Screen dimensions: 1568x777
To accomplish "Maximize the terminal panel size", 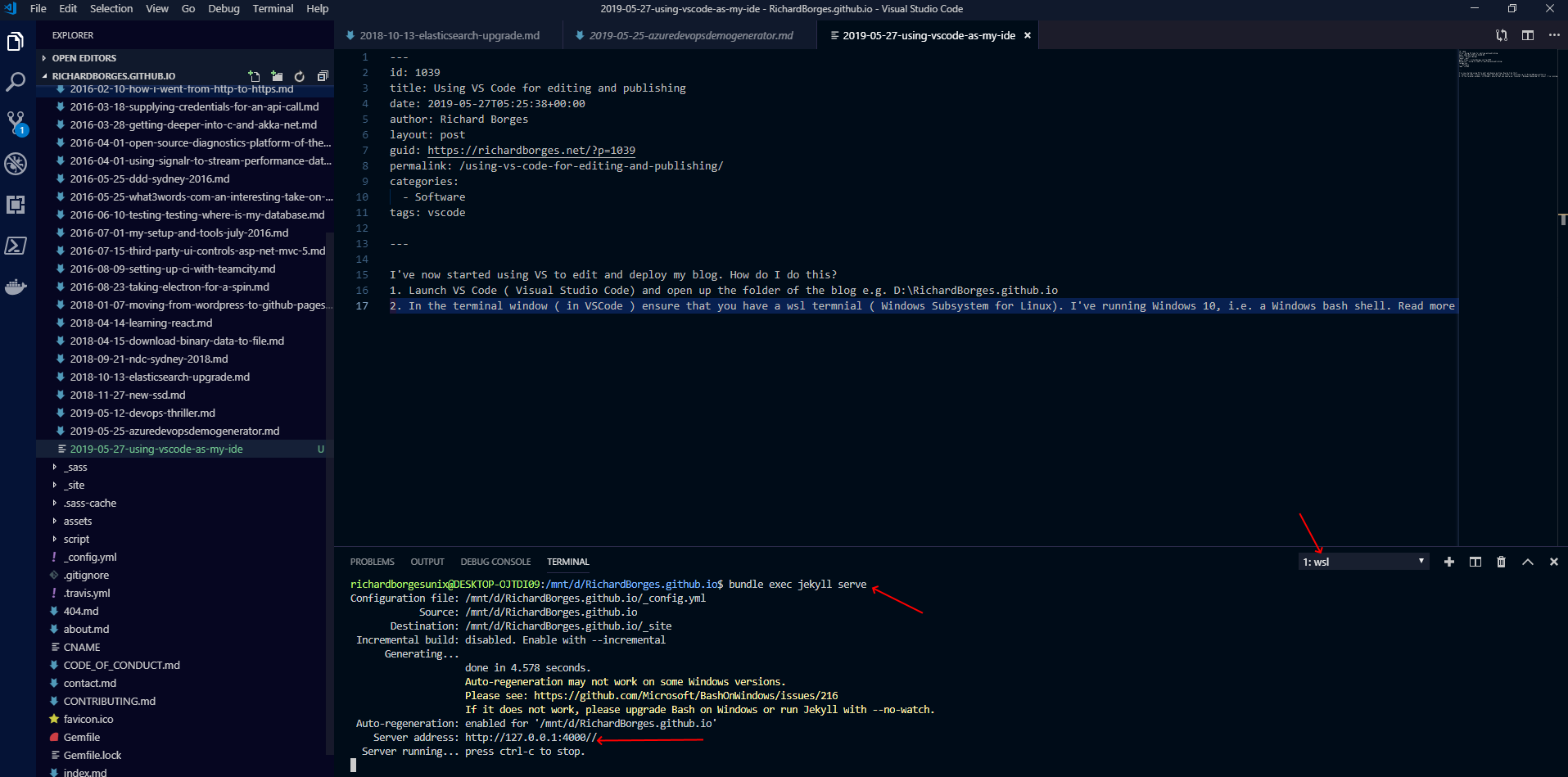I will [1528, 562].
